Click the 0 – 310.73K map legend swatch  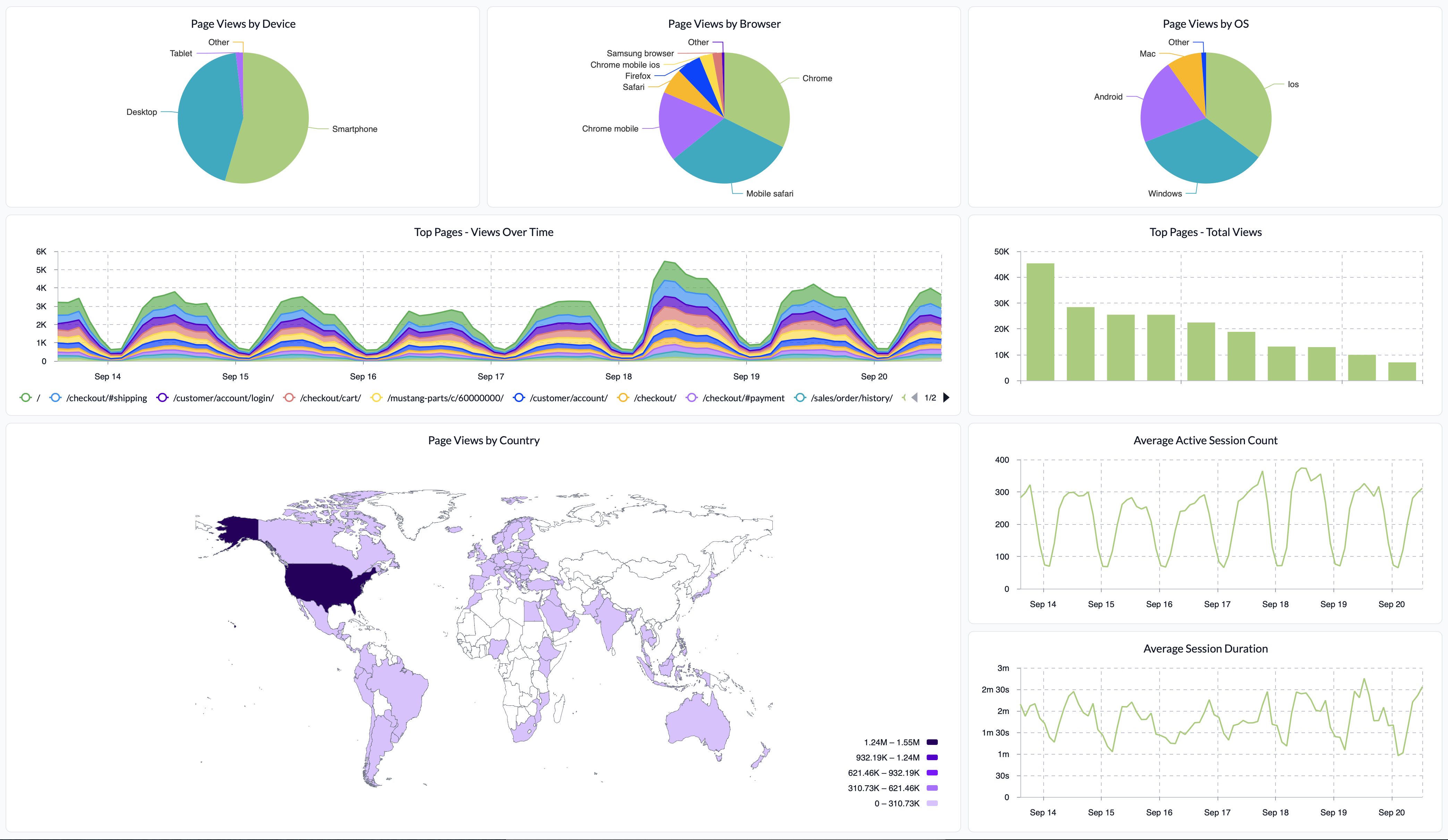(x=932, y=803)
